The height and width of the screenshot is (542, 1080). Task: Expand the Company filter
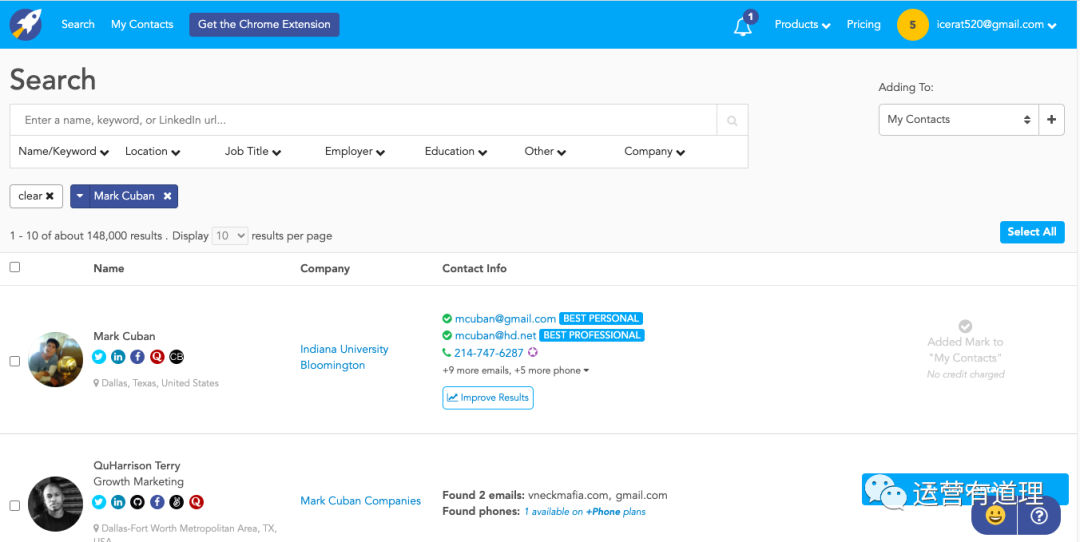point(654,152)
